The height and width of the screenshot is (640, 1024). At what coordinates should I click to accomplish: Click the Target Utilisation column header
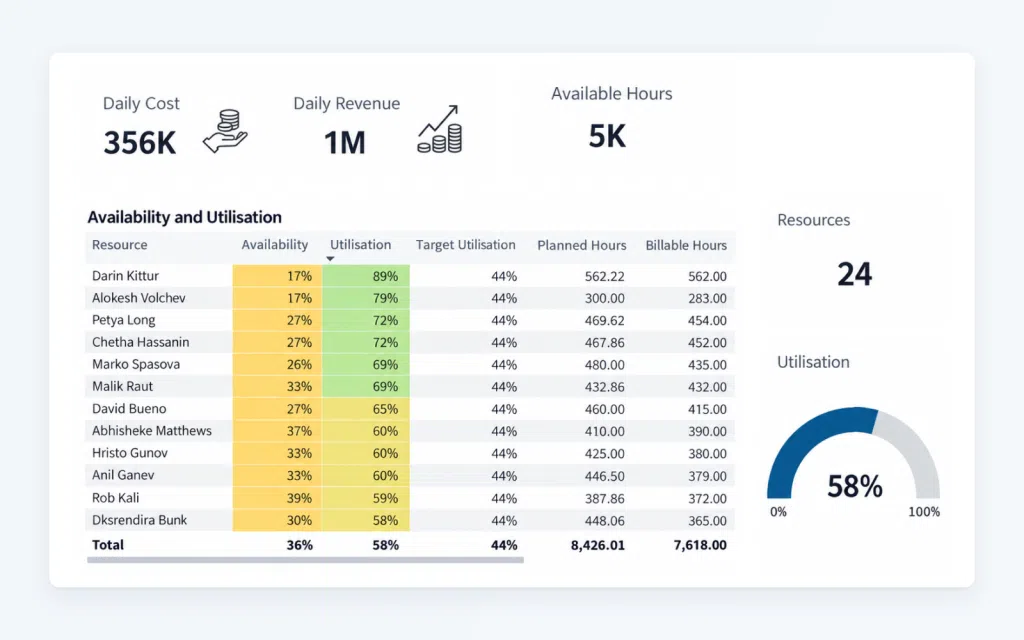coord(466,245)
